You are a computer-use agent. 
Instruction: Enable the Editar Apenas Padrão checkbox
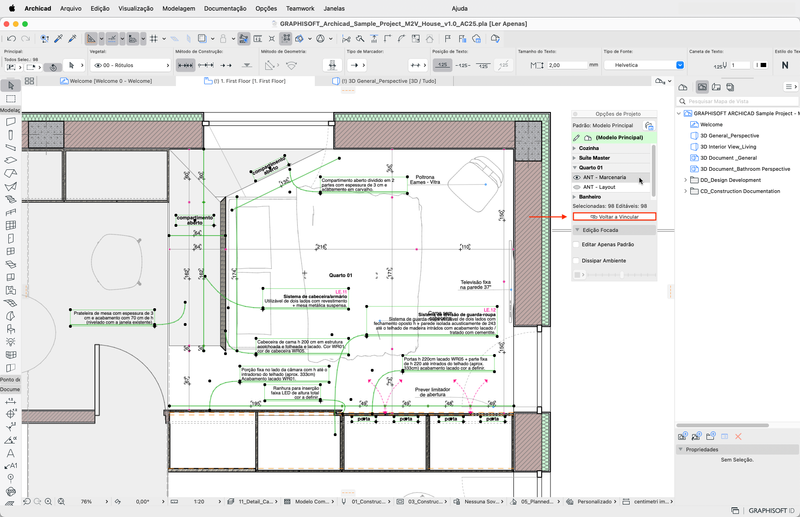(x=577, y=244)
